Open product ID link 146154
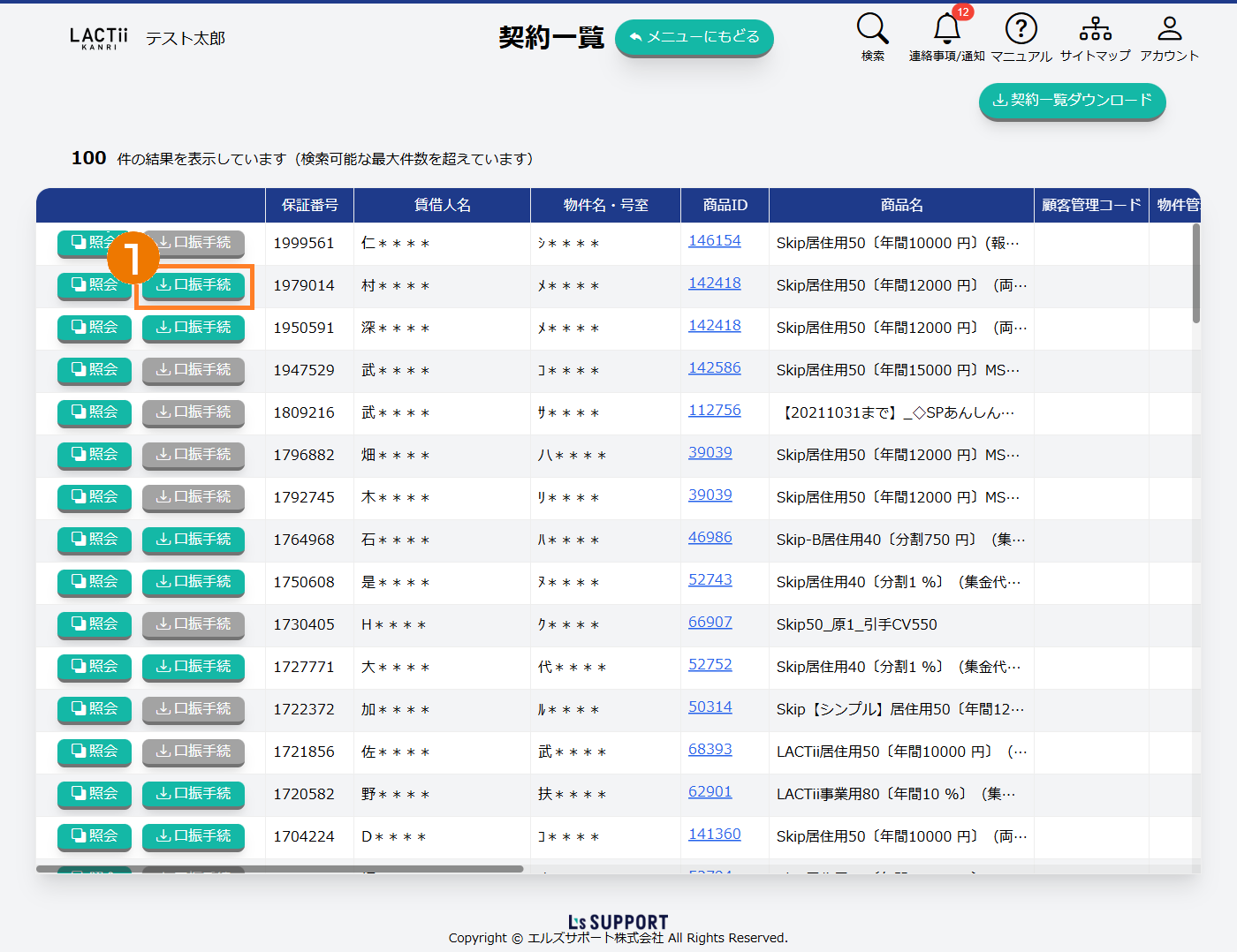The image size is (1237, 952). click(714, 241)
